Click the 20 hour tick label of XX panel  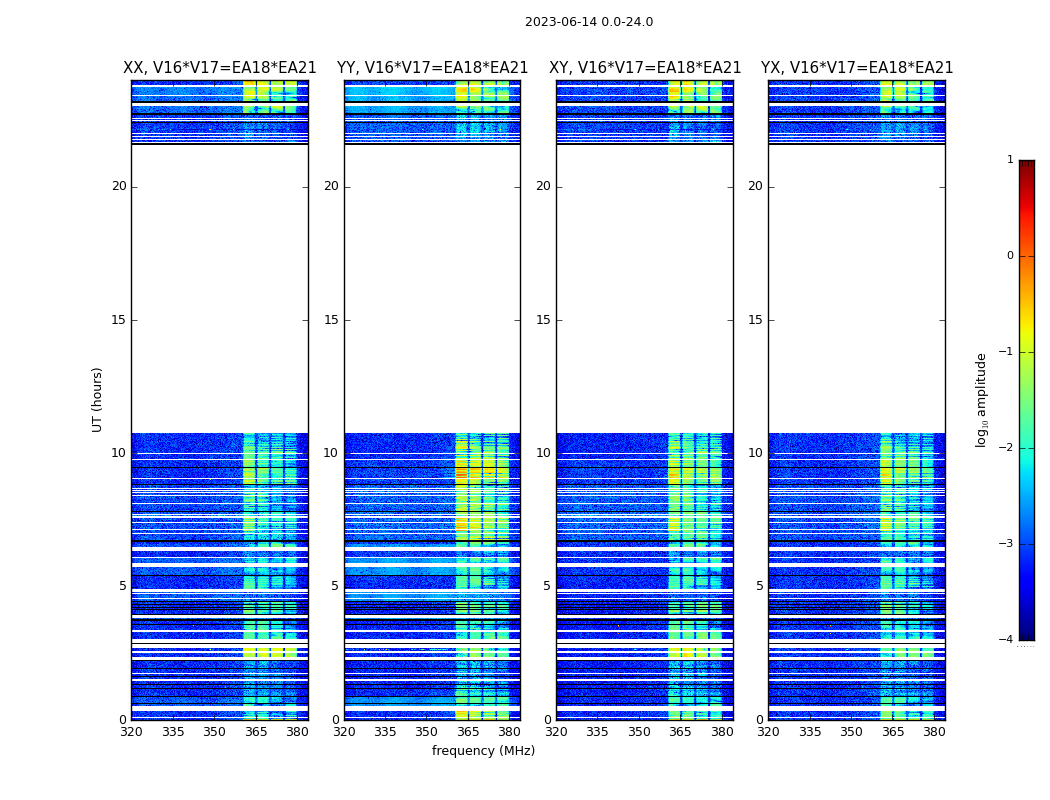(119, 186)
